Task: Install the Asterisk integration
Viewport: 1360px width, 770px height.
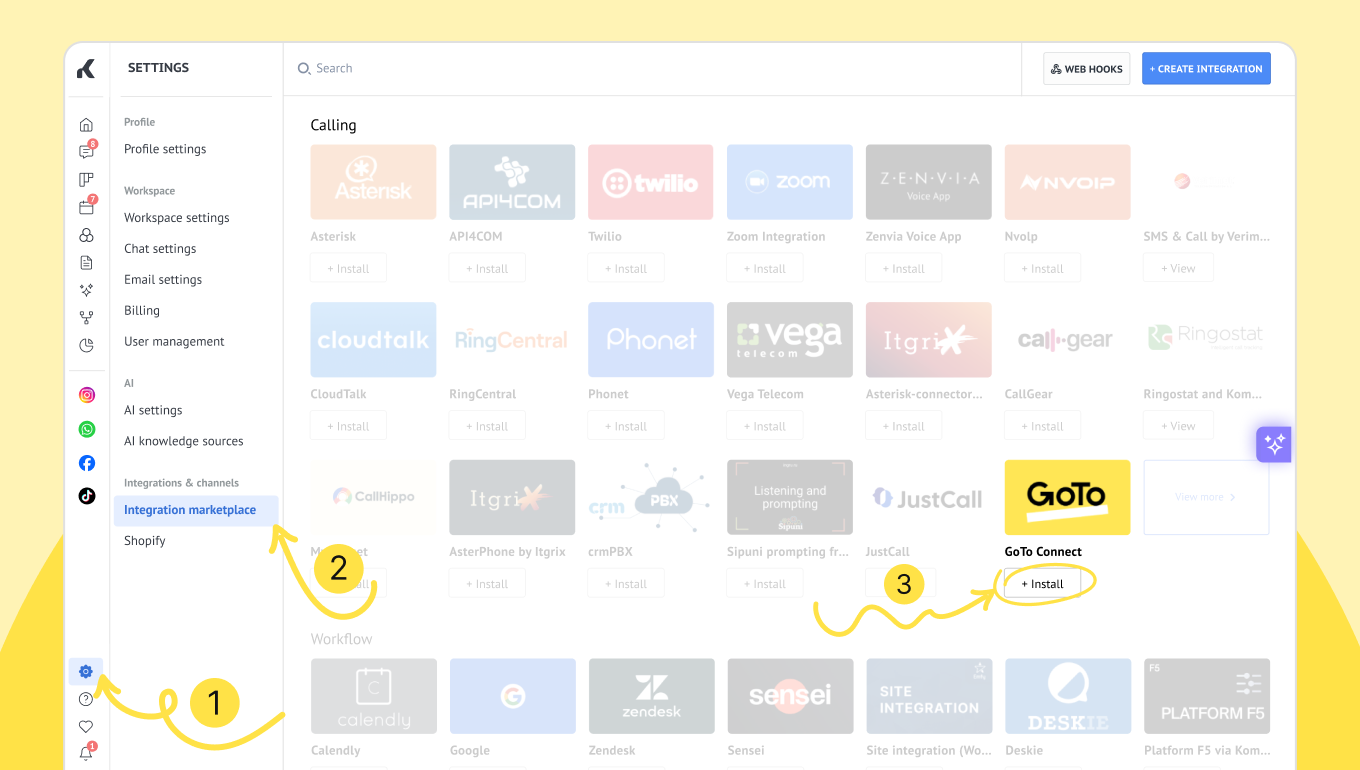Action: pos(348,269)
